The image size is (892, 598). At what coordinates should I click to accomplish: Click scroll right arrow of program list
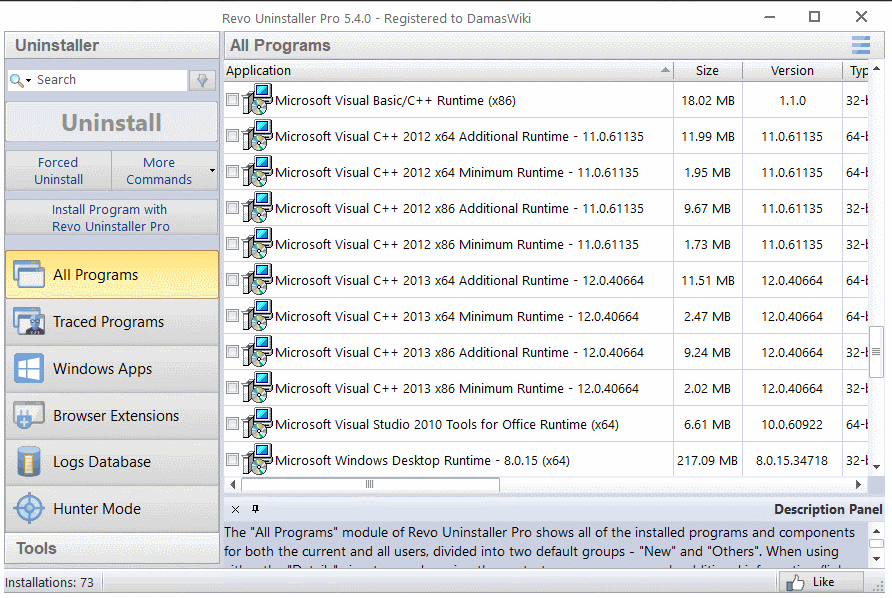click(x=858, y=484)
